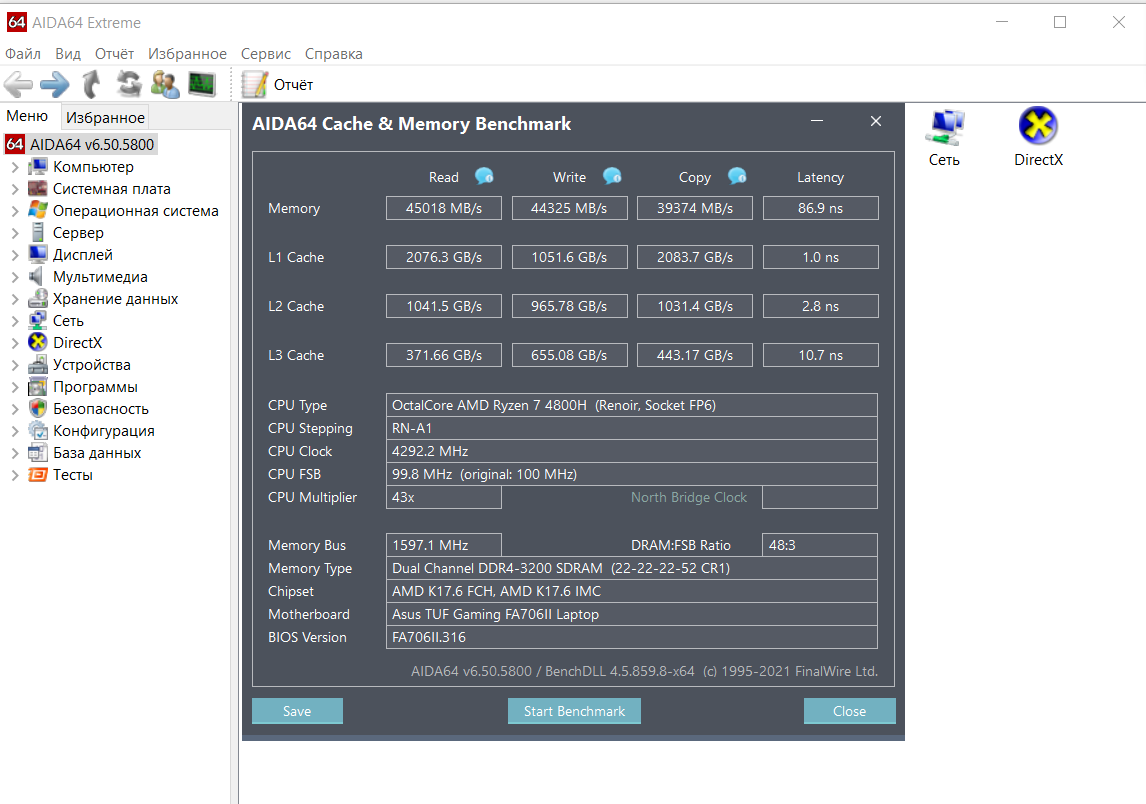Expand the Компьютер tree node
The width and height of the screenshot is (1146, 804).
[x=15, y=167]
